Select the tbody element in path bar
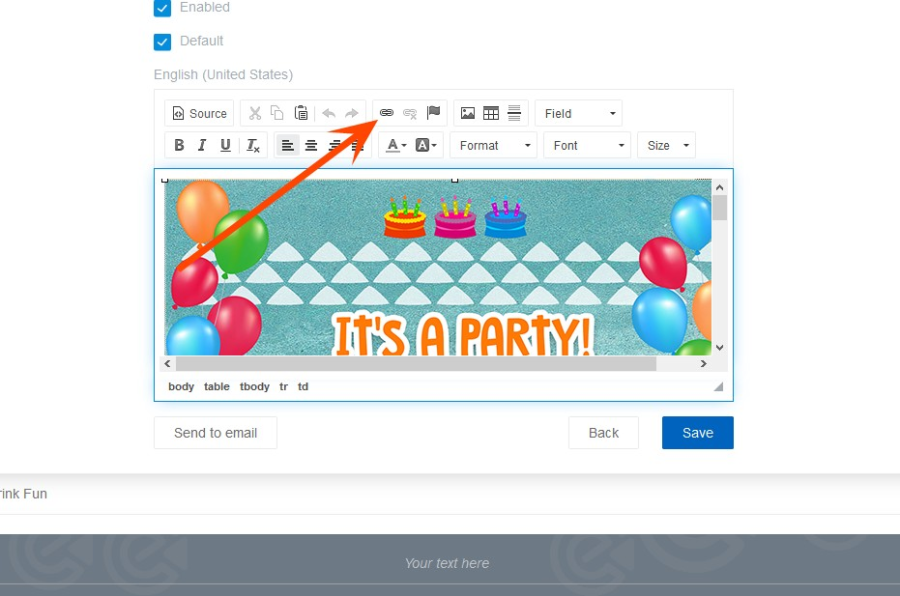 [x=254, y=386]
